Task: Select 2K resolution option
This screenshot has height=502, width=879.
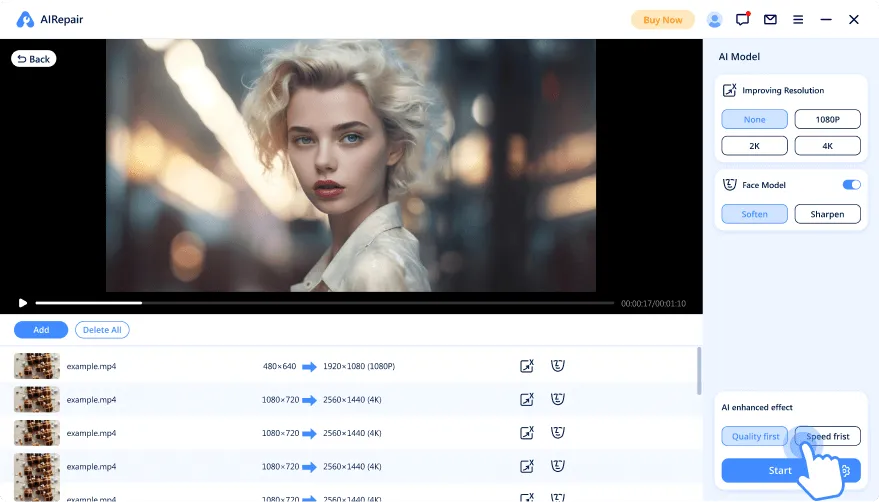Action: point(754,146)
